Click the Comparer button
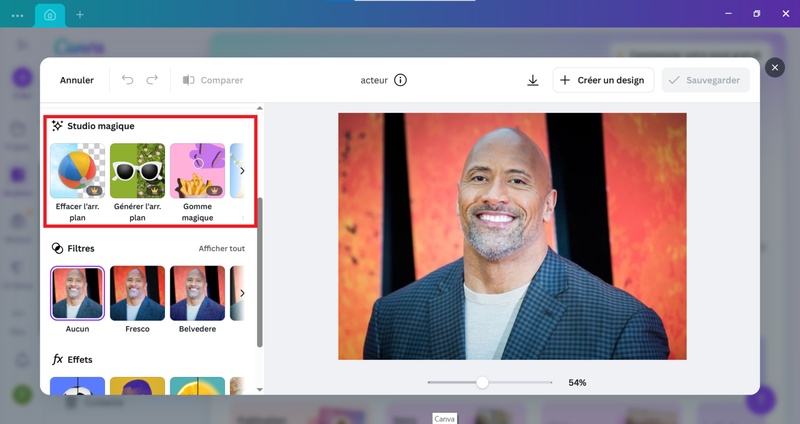This screenshot has height=424, width=800. tap(213, 80)
